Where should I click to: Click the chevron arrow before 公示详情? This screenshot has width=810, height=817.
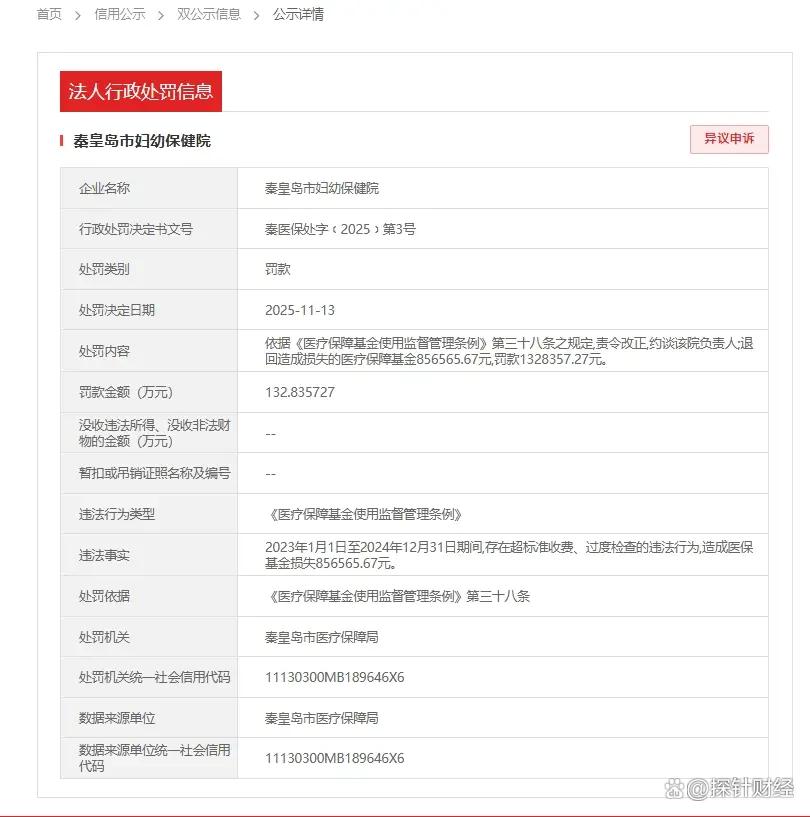coord(257,15)
